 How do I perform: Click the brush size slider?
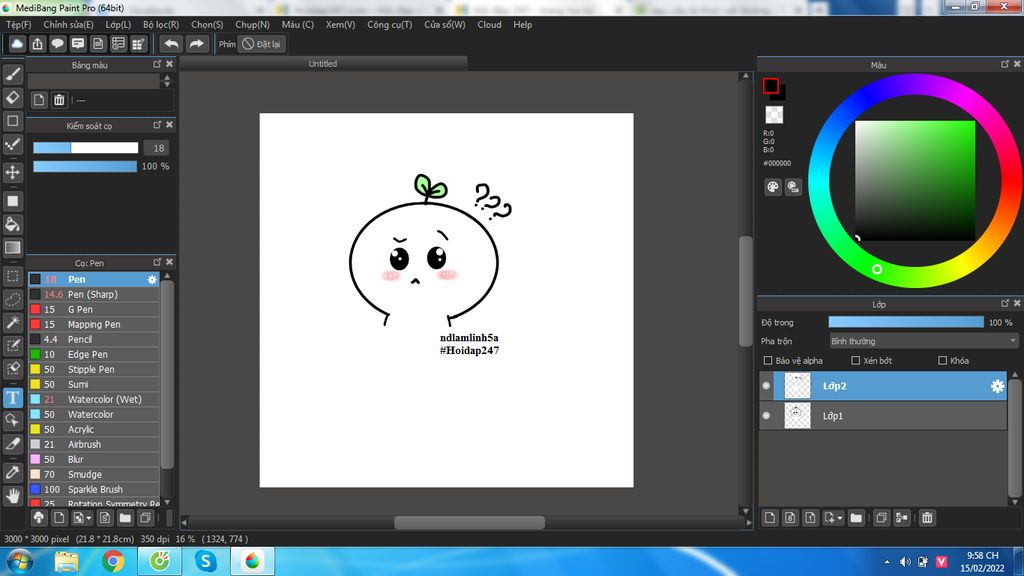tap(86, 148)
